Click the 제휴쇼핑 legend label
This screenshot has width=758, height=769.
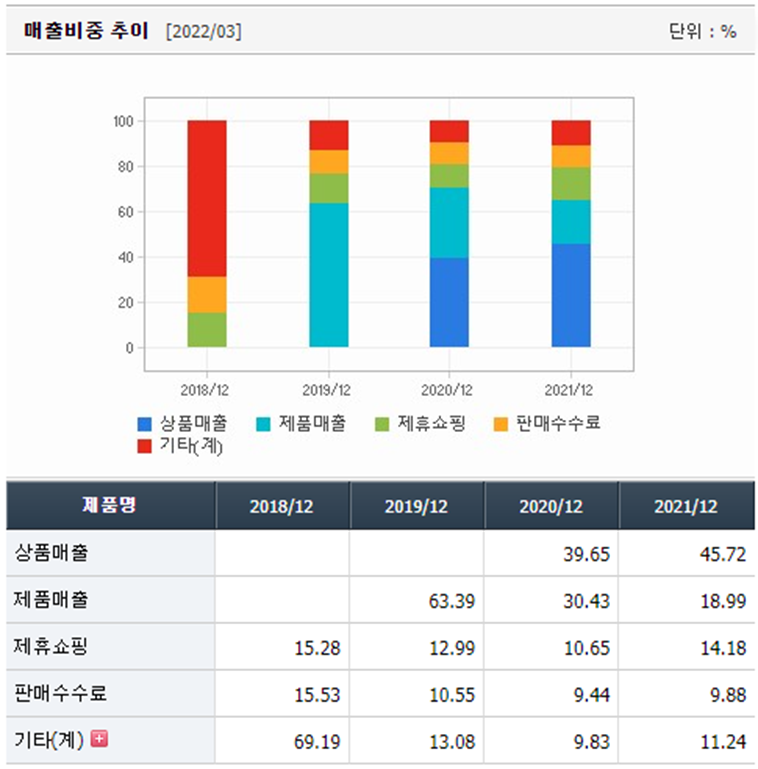tap(431, 423)
